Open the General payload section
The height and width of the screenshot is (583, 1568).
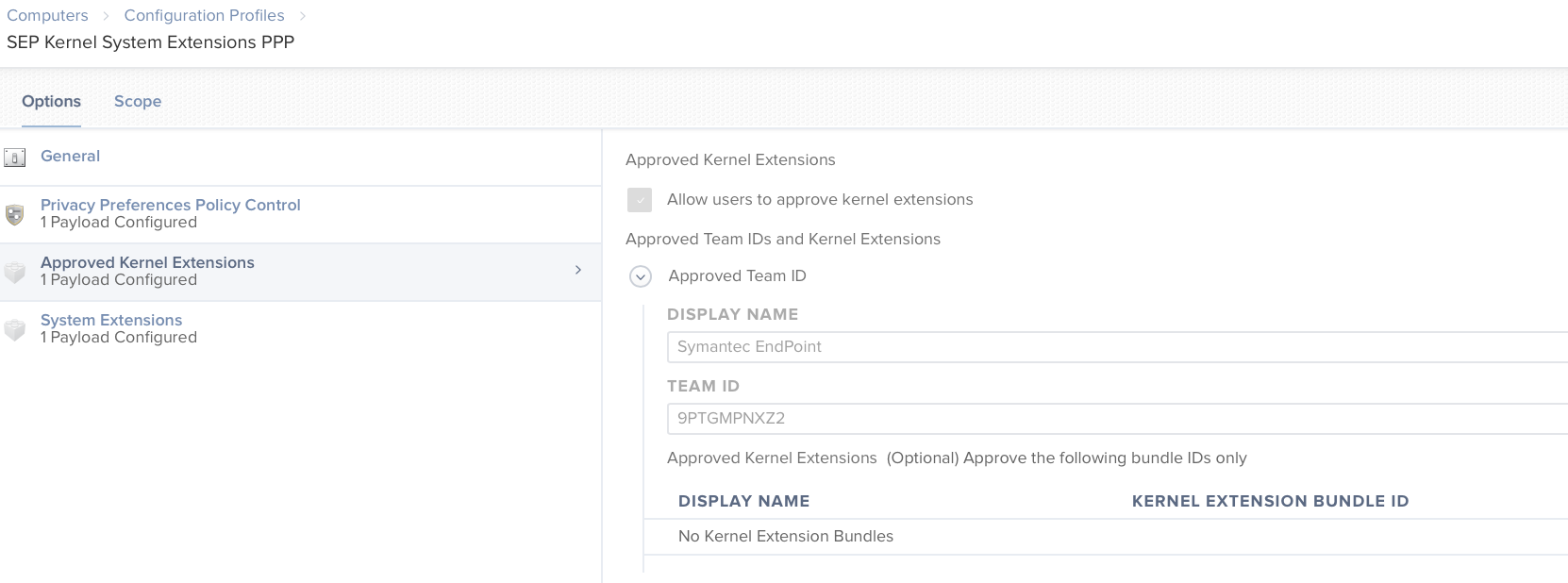click(x=70, y=156)
